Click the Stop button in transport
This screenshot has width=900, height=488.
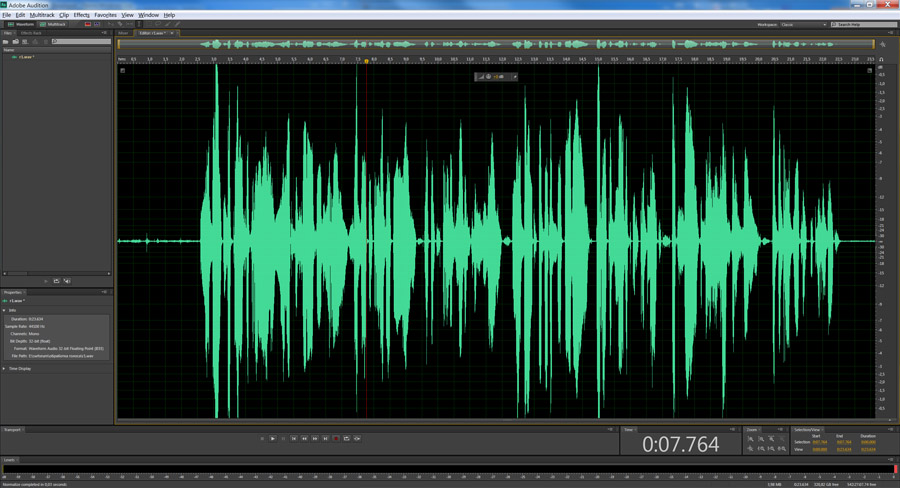262,438
